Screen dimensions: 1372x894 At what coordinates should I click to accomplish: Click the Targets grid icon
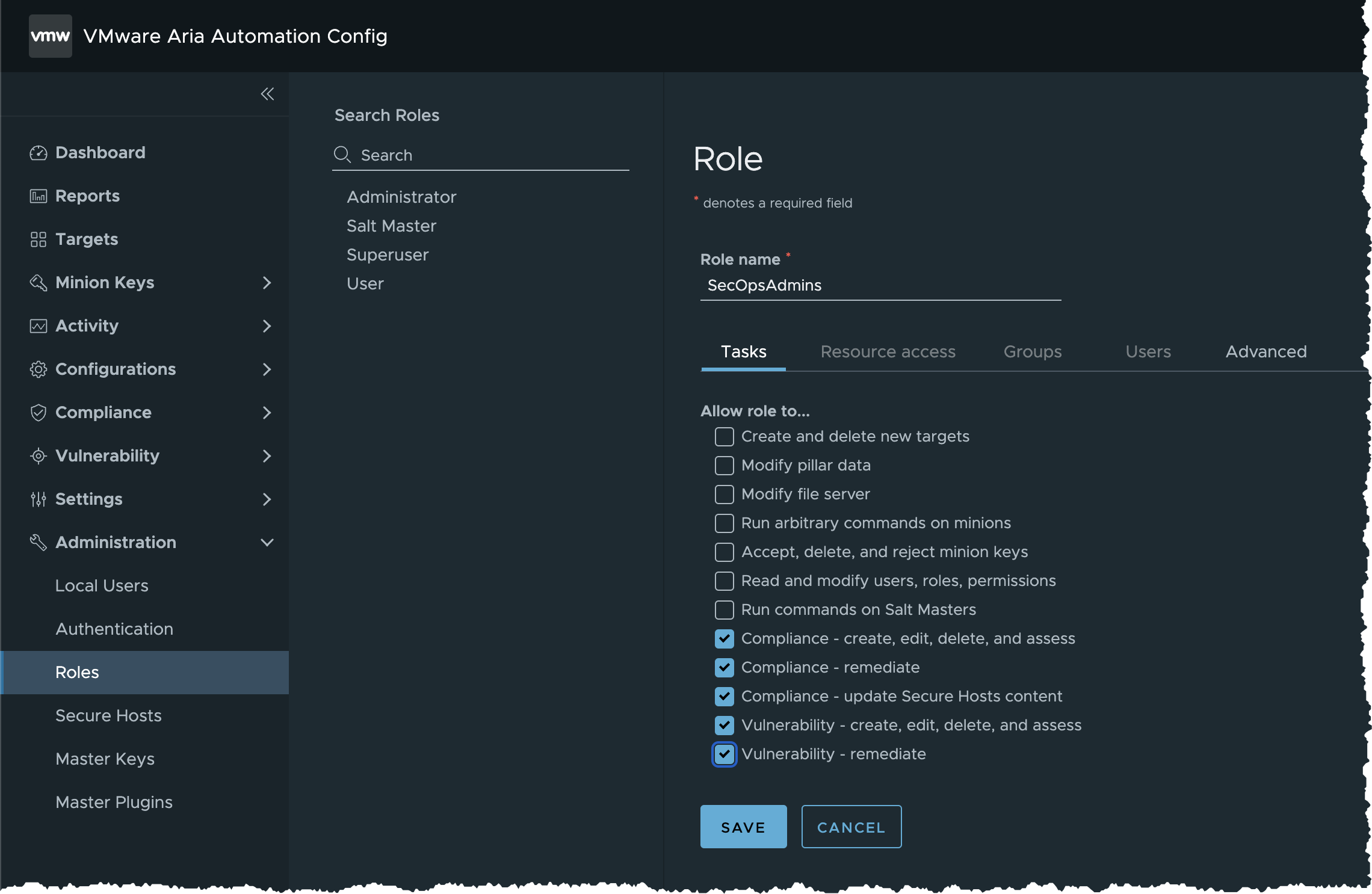(39, 239)
